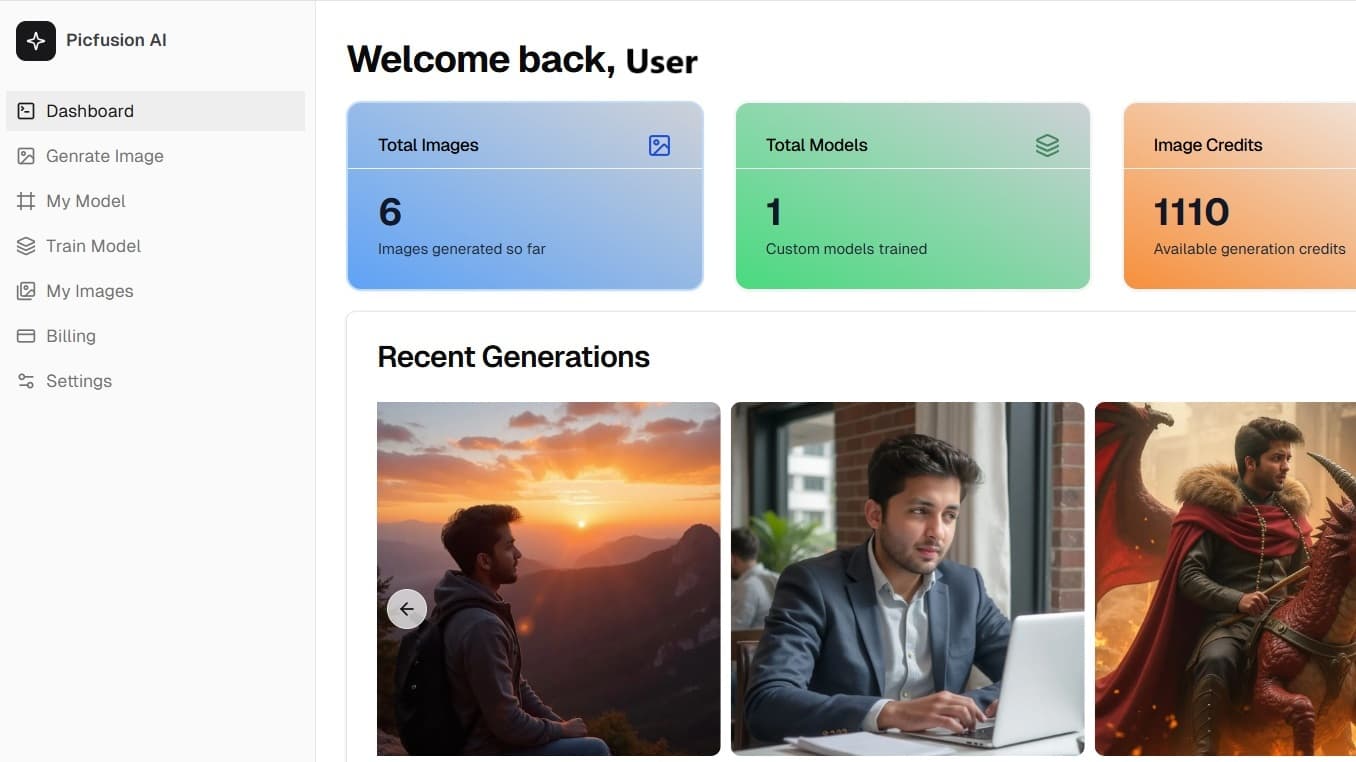Click the Dashboard terminal icon in sidebar
The image size is (1356, 762).
(26, 111)
